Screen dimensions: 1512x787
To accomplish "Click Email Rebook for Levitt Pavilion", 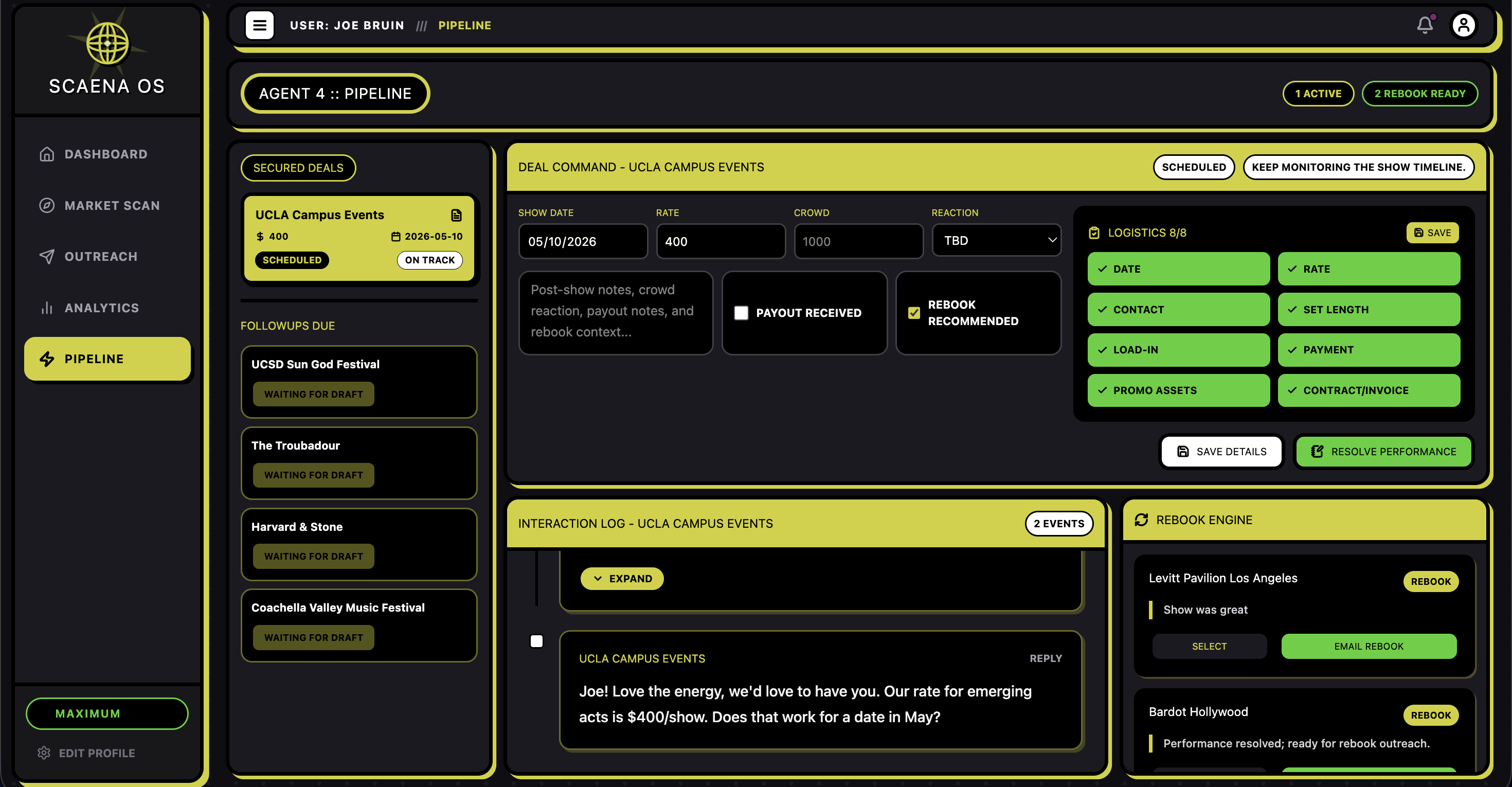I will 1368,646.
